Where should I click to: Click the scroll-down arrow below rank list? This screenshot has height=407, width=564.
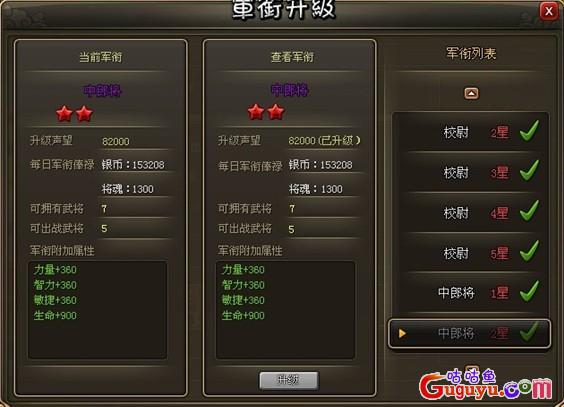pos(472,369)
